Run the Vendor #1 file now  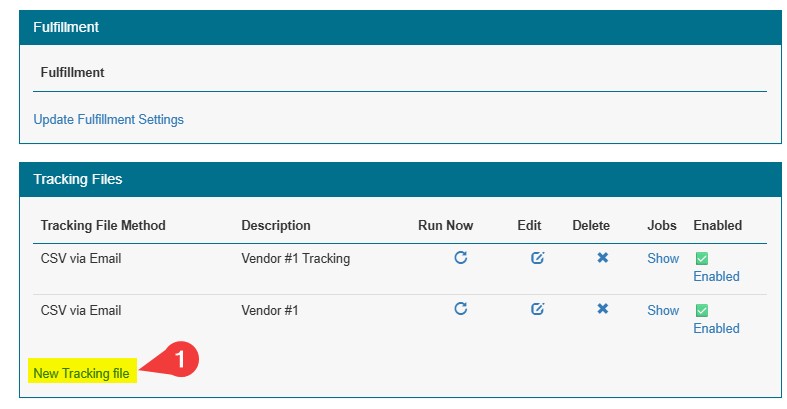coord(460,309)
